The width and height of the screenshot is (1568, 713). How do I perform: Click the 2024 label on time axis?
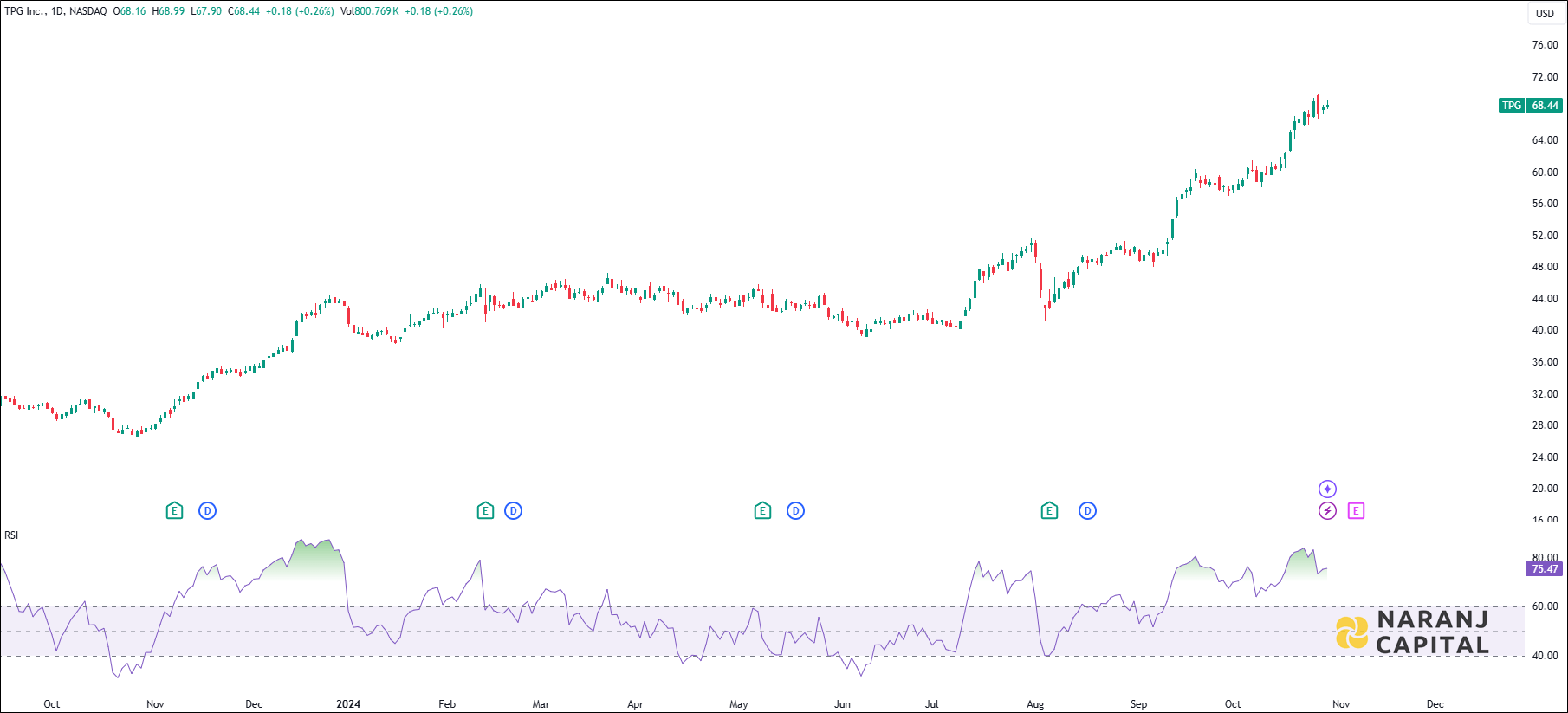[x=348, y=704]
